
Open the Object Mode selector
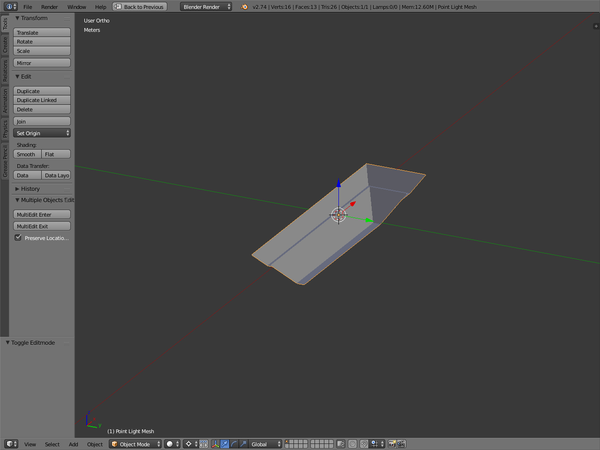tap(134, 443)
